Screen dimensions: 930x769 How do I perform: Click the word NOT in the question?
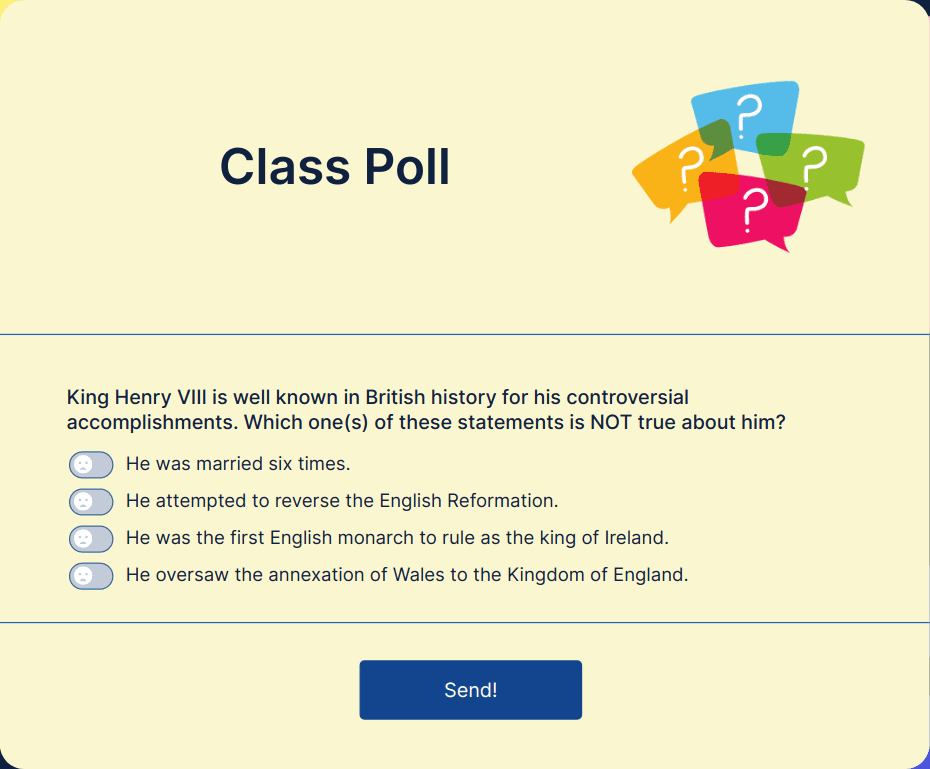pyautogui.click(x=611, y=422)
